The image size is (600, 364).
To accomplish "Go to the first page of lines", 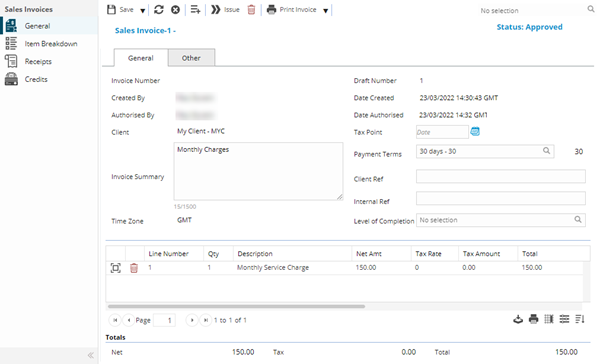I will pos(115,320).
